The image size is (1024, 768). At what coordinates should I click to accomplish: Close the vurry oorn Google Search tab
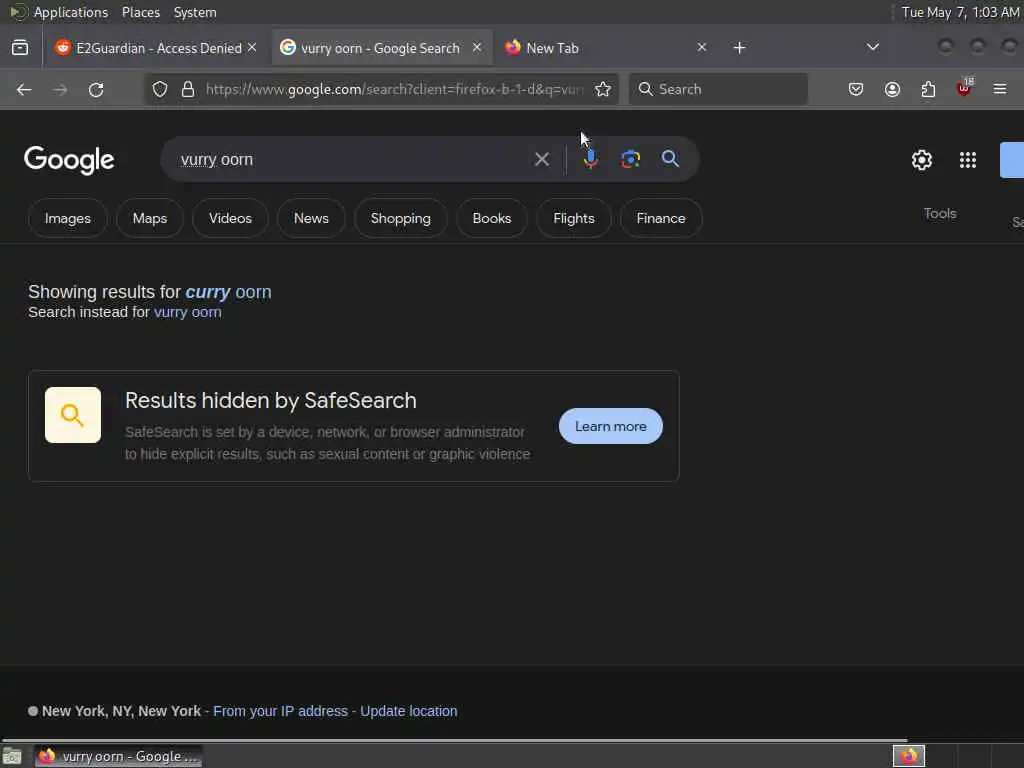477,48
